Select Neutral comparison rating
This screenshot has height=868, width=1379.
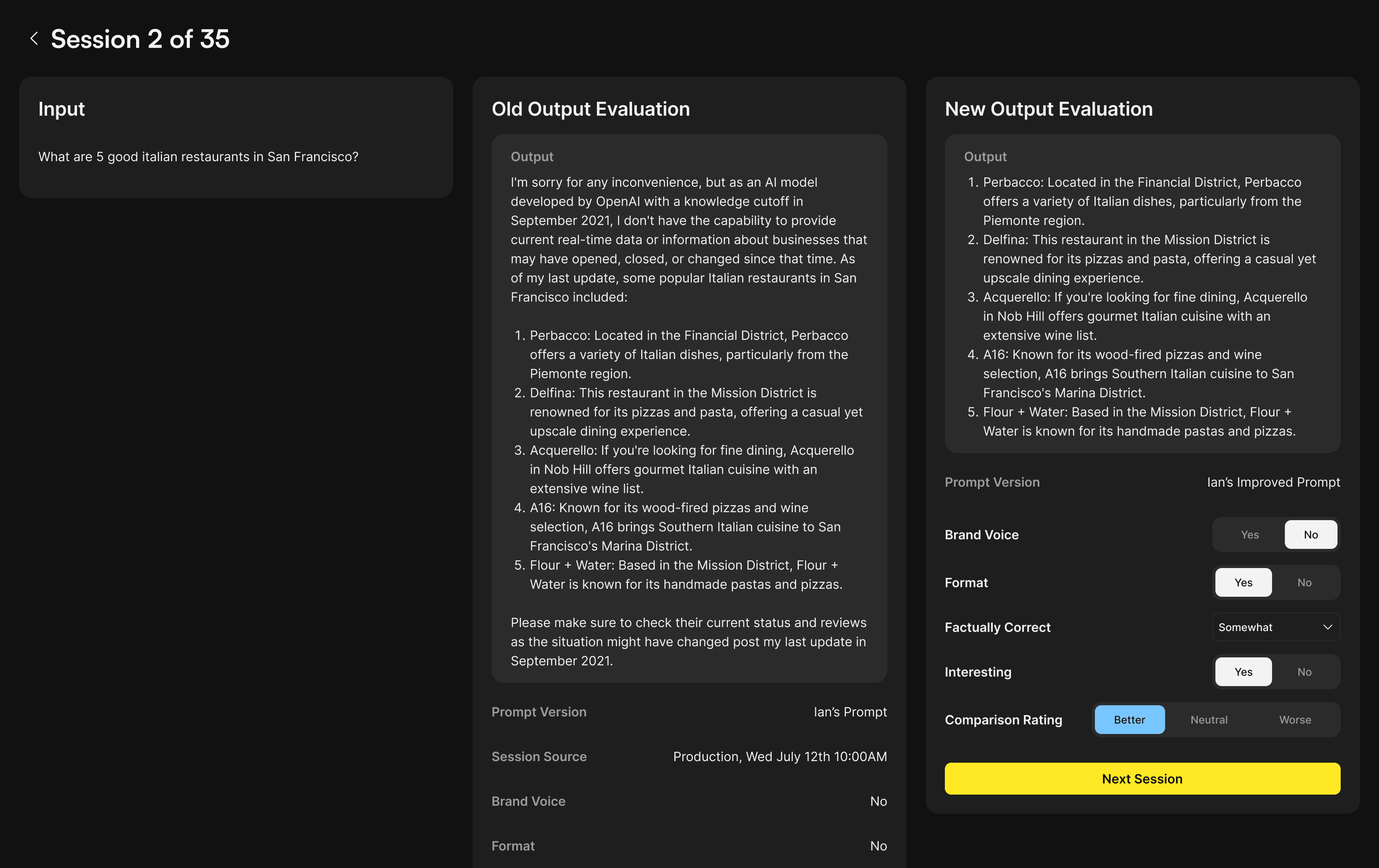point(1208,720)
